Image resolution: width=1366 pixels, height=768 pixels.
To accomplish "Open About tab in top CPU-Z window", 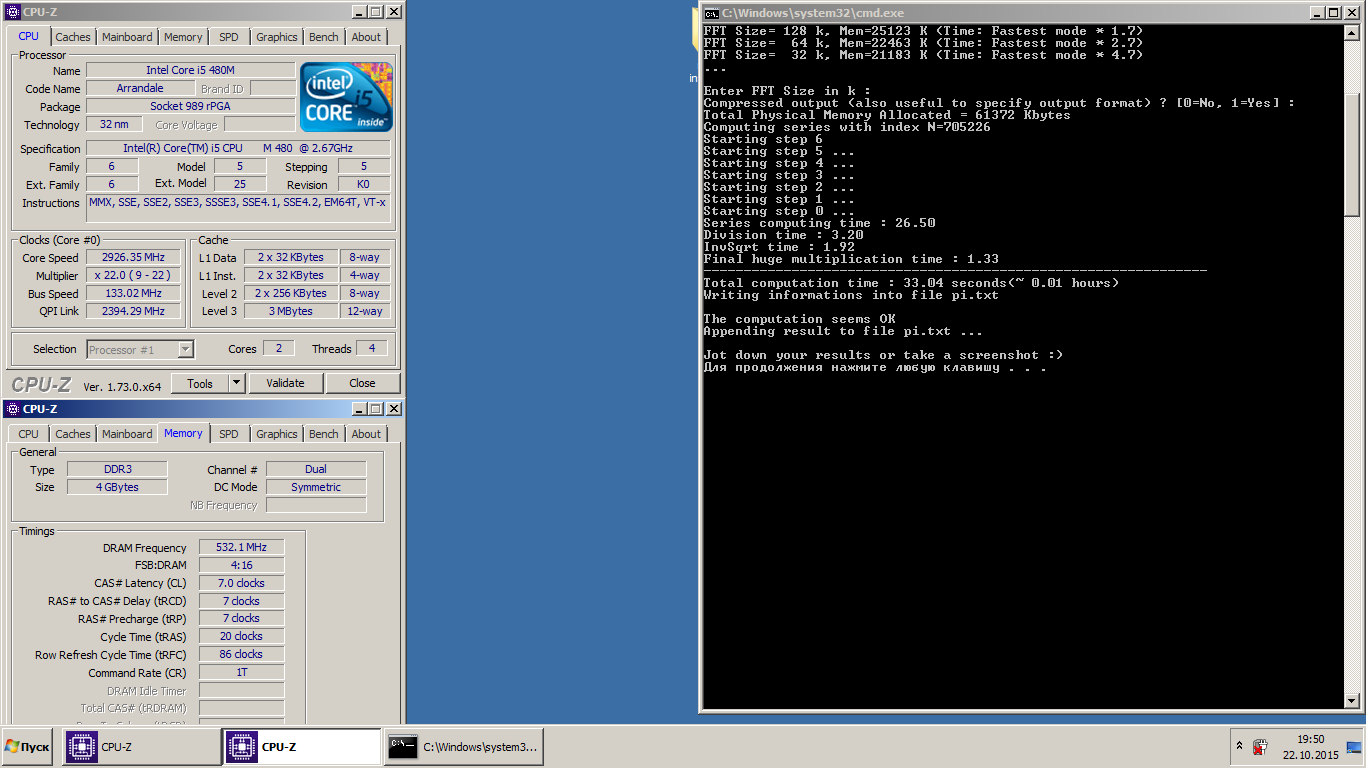I will click(x=366, y=37).
